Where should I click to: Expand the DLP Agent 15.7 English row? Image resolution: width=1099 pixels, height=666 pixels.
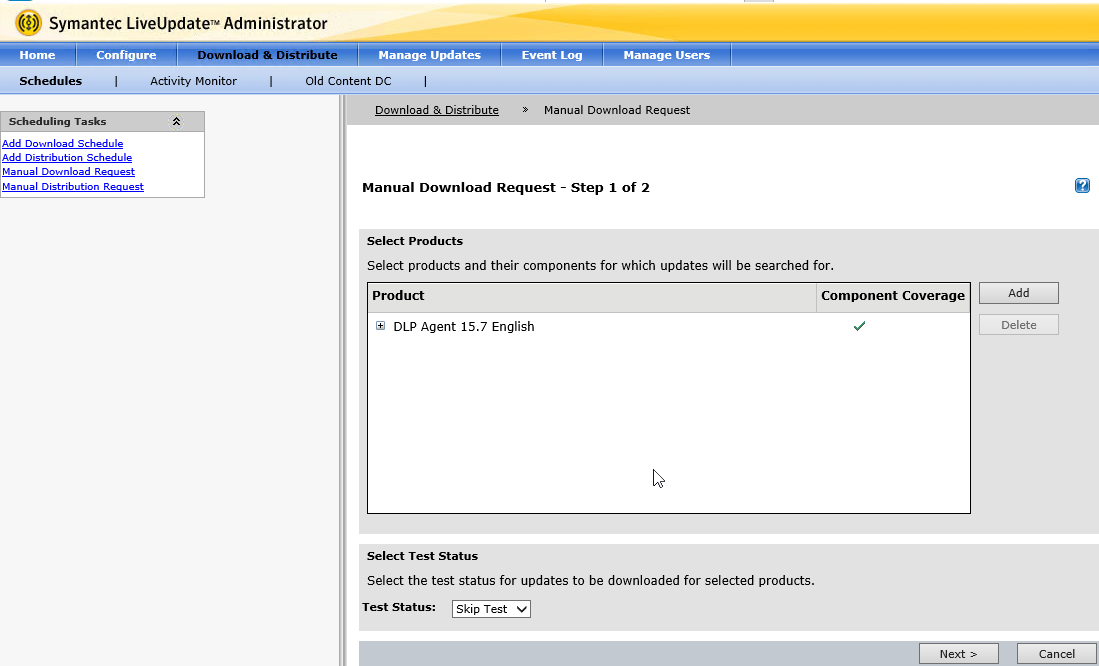pos(381,326)
